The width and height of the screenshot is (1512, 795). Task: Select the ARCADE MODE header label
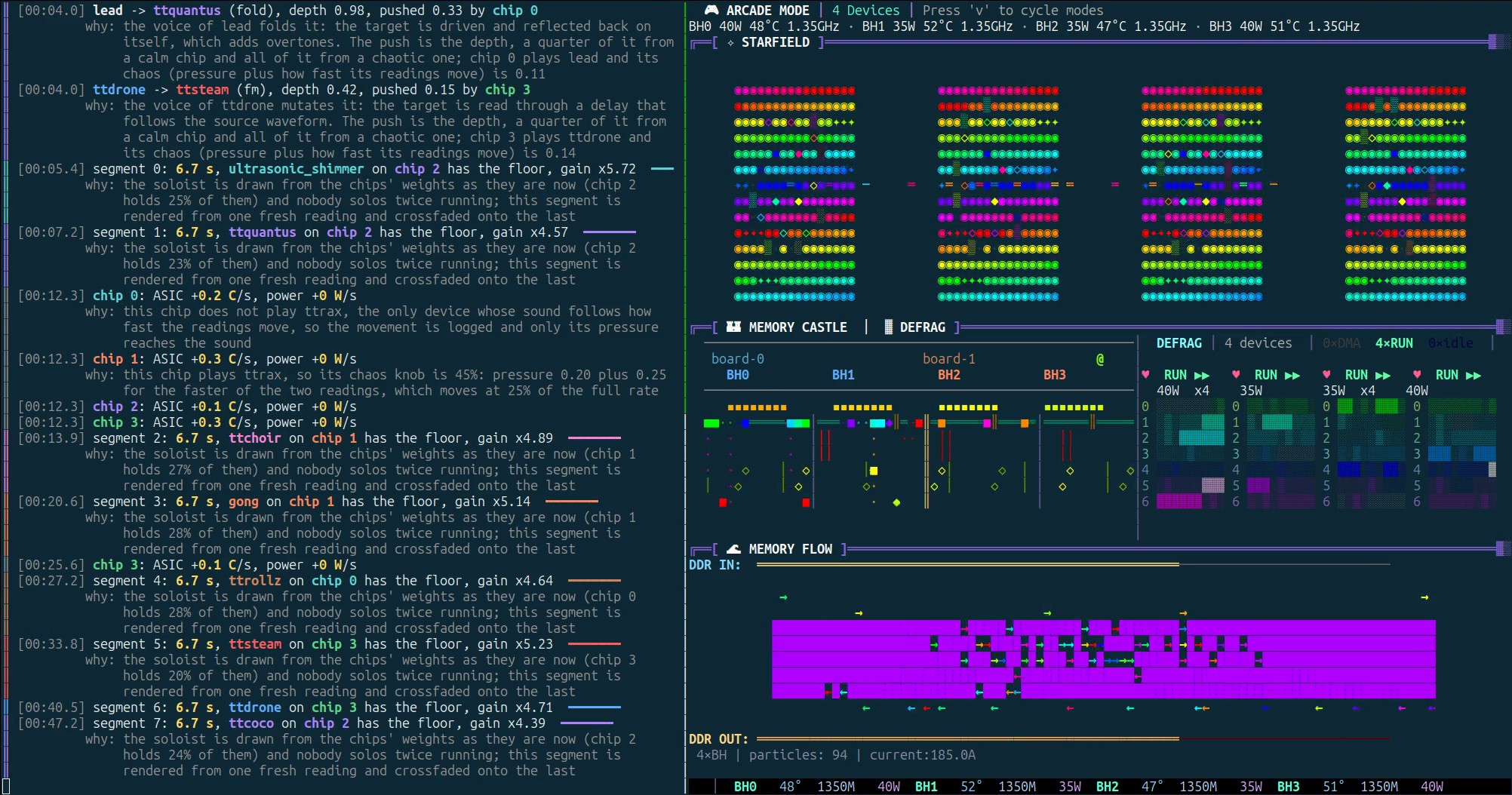click(767, 11)
